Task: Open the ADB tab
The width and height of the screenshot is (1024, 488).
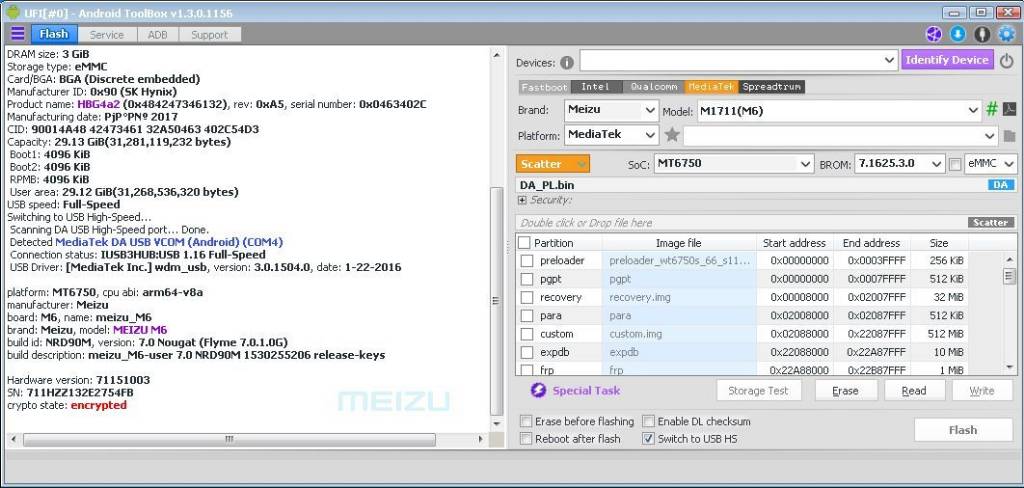Action: pos(157,35)
